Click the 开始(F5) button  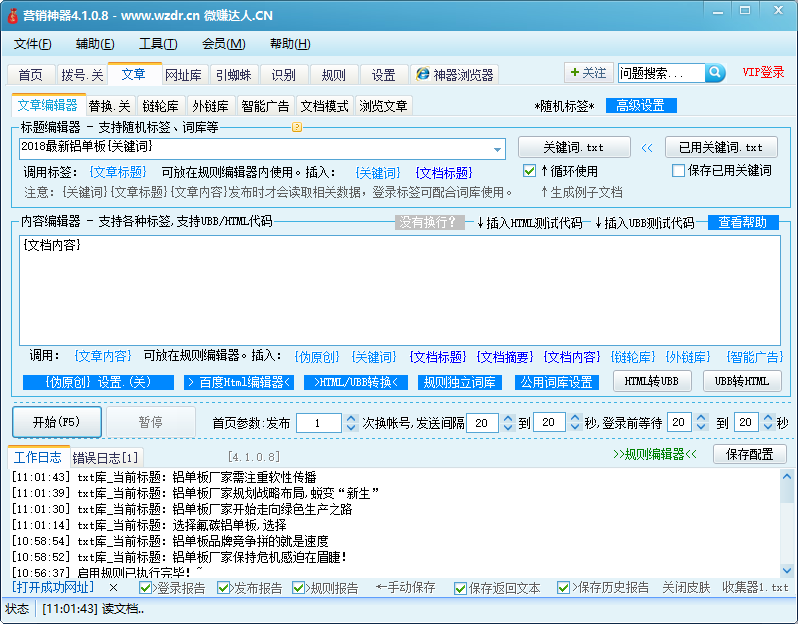(x=56, y=422)
